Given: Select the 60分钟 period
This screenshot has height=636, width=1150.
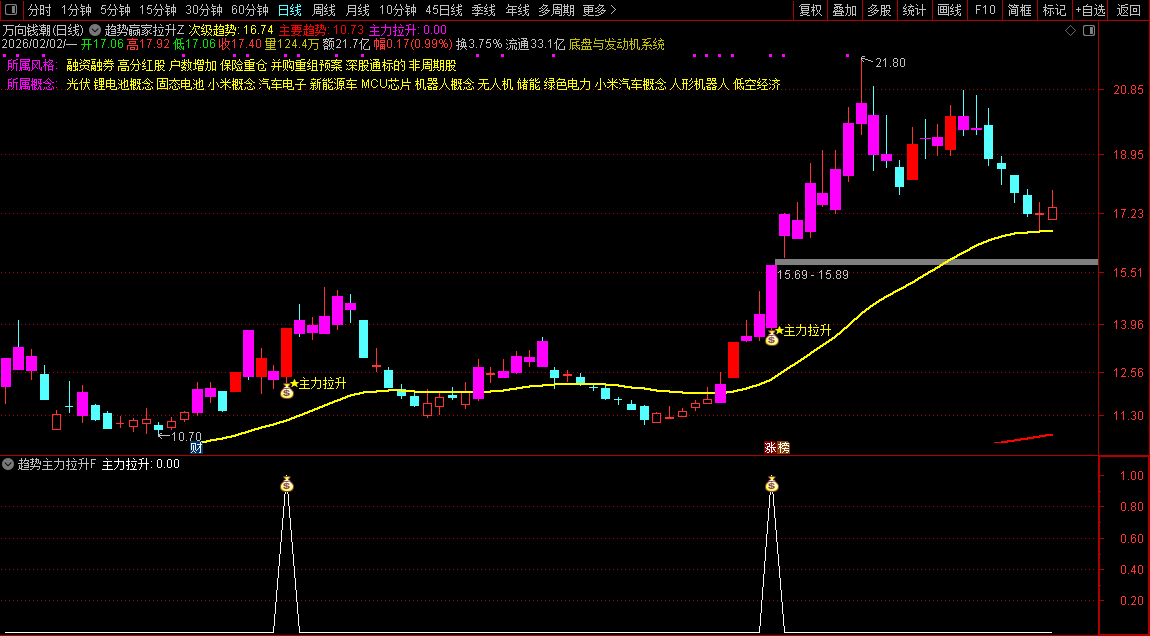Looking at the screenshot, I should [x=250, y=10].
